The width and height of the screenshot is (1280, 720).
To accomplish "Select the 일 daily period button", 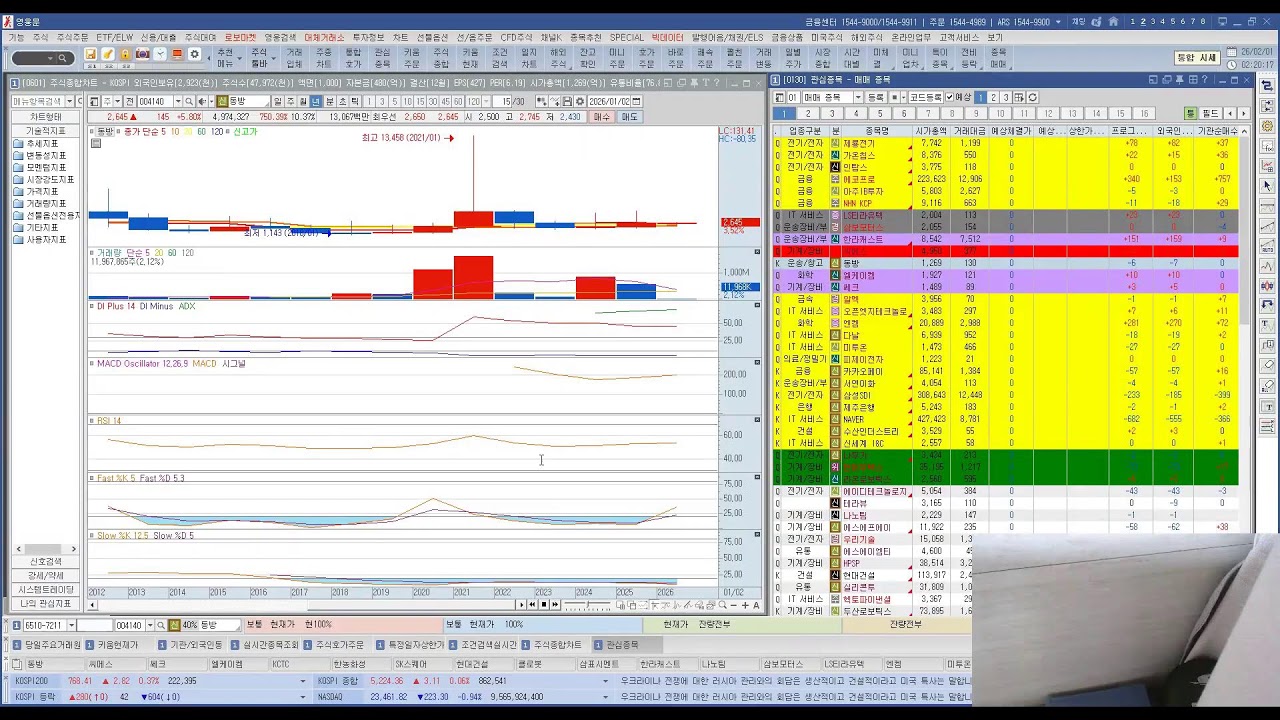I will point(278,101).
